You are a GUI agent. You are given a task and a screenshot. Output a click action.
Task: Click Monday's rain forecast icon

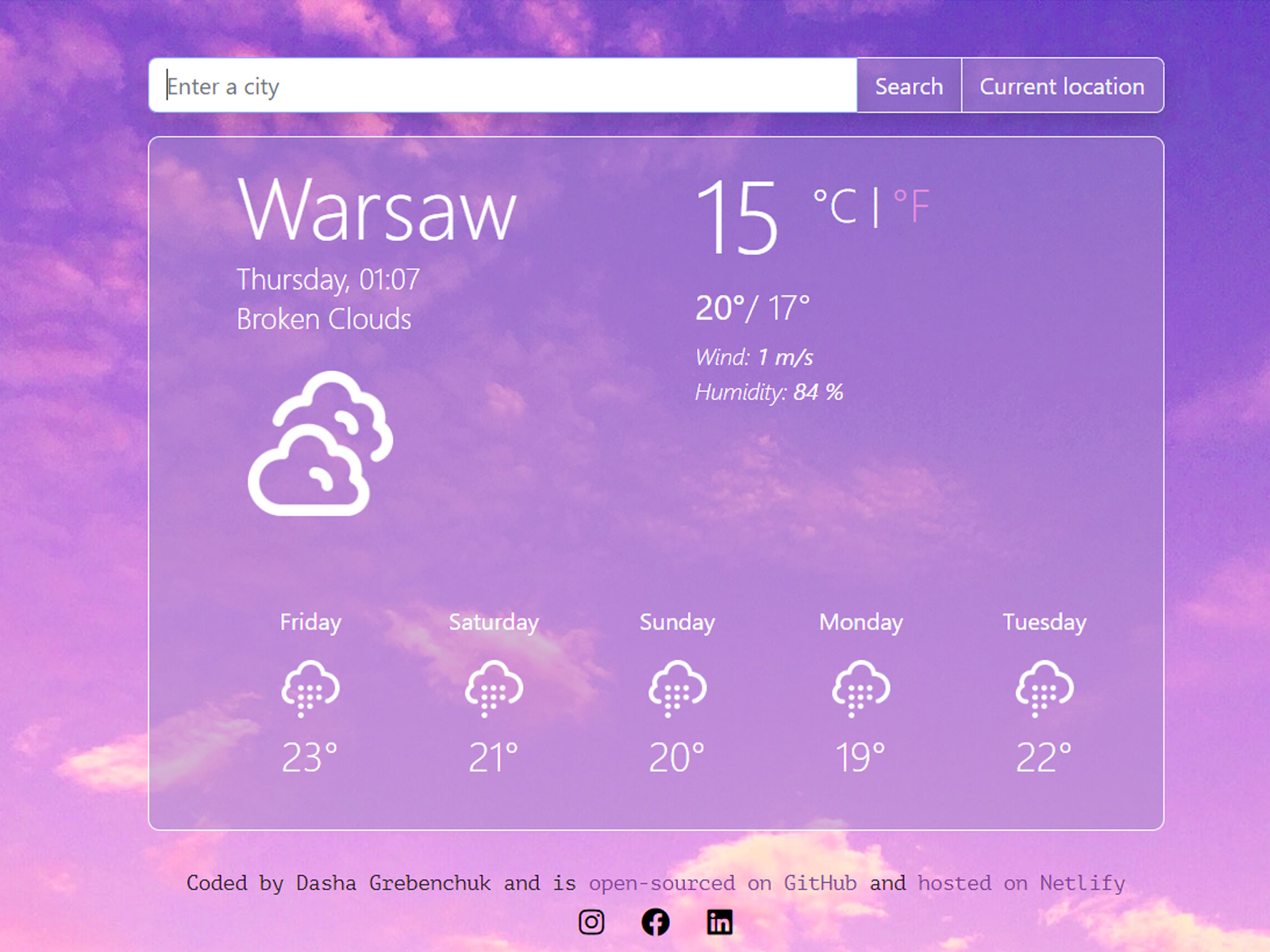point(861,689)
